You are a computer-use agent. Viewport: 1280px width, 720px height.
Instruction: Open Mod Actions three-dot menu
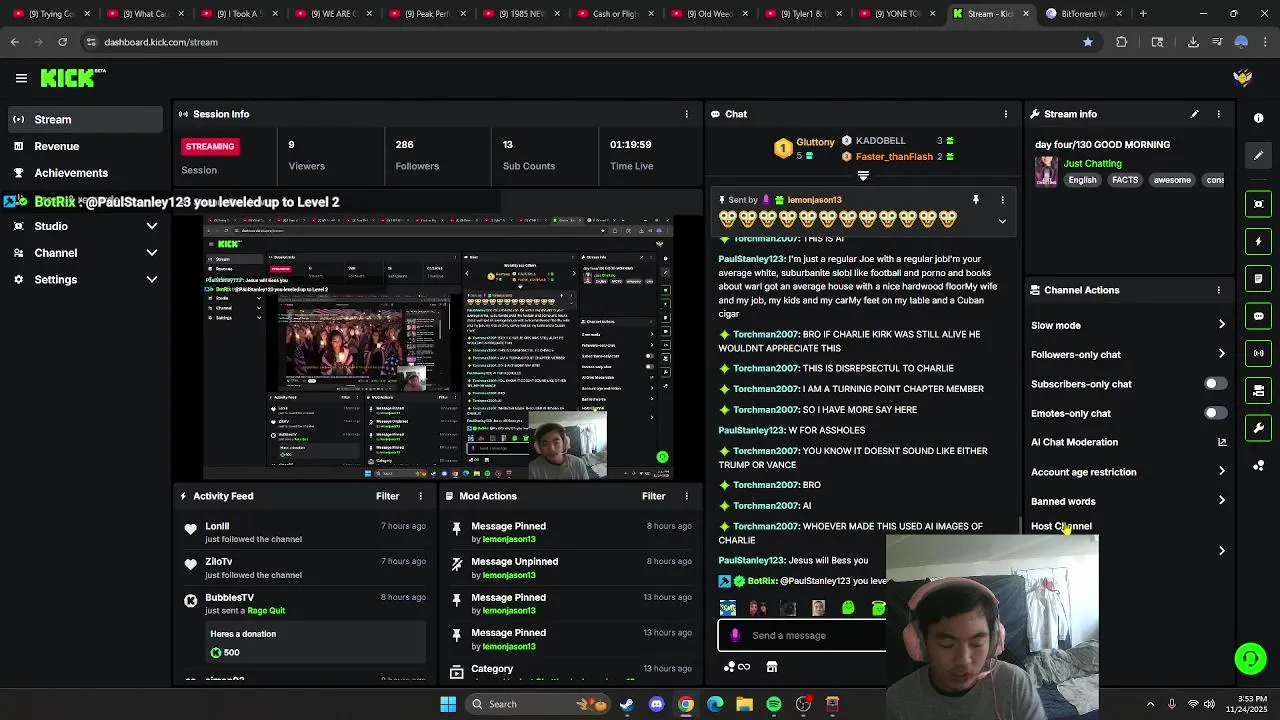(686, 496)
